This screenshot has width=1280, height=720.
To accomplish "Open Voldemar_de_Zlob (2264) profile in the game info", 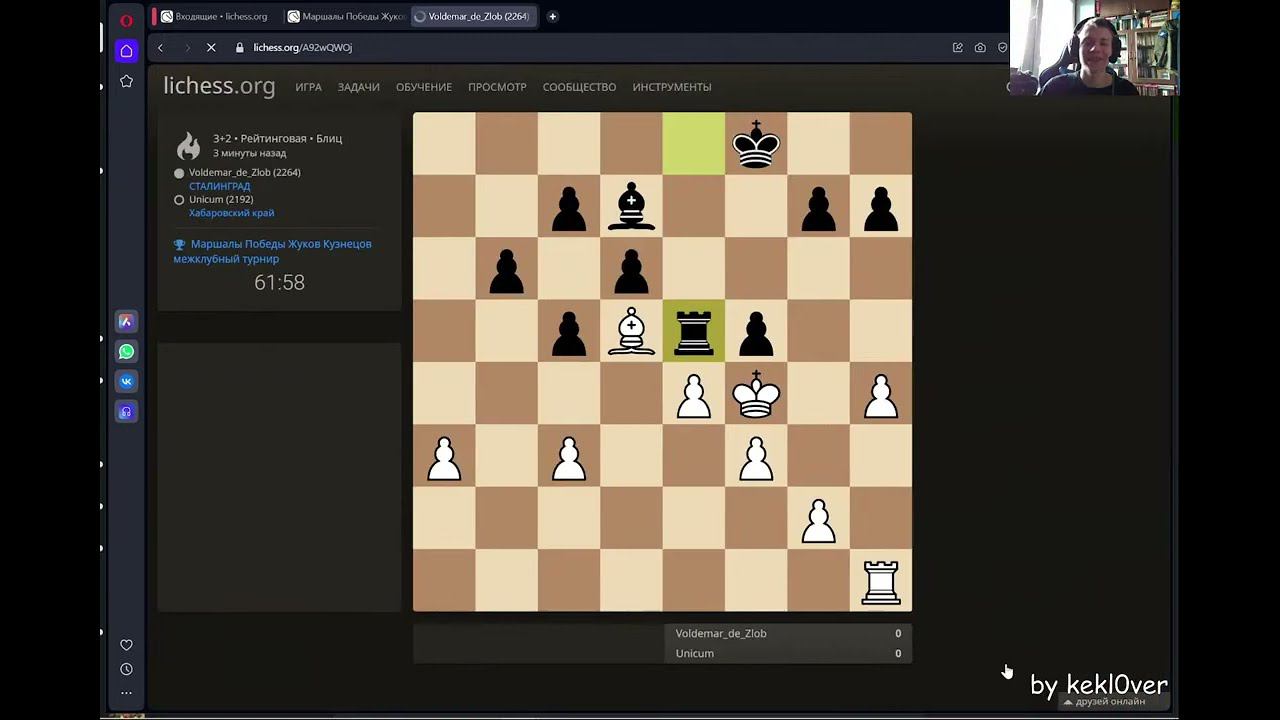I will point(245,172).
